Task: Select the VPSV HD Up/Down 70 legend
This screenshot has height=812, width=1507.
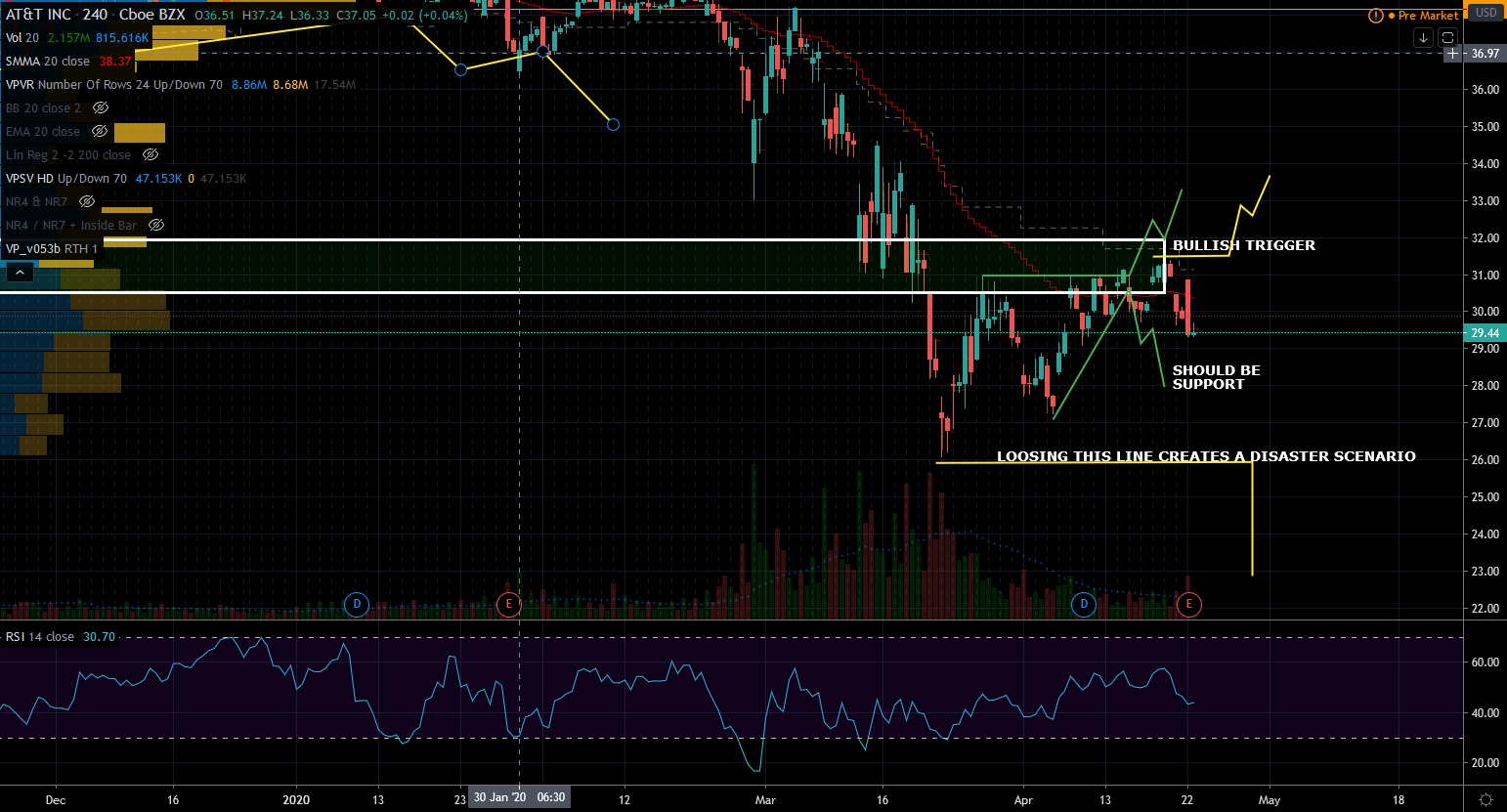Action: click(x=66, y=179)
